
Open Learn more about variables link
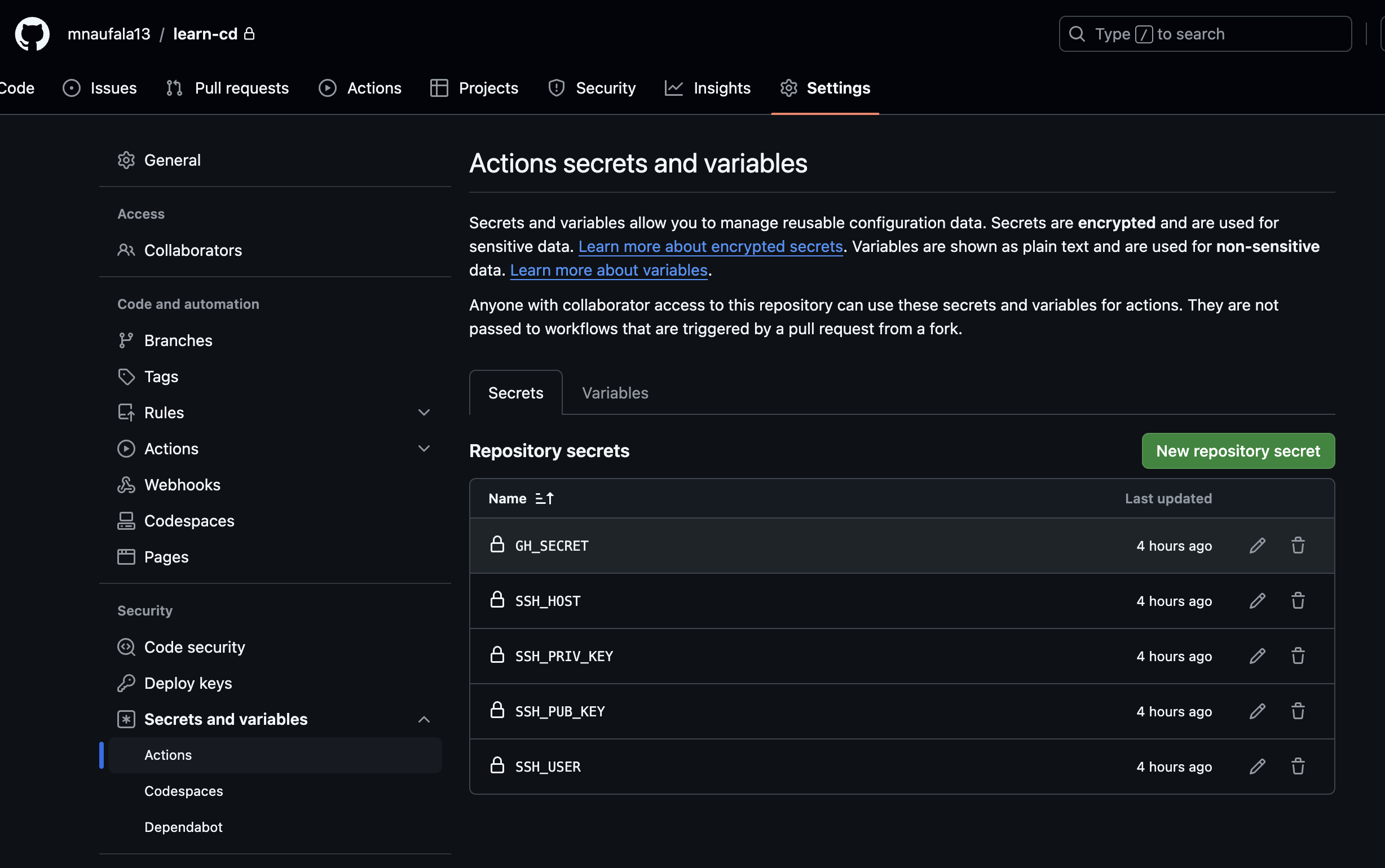(608, 270)
